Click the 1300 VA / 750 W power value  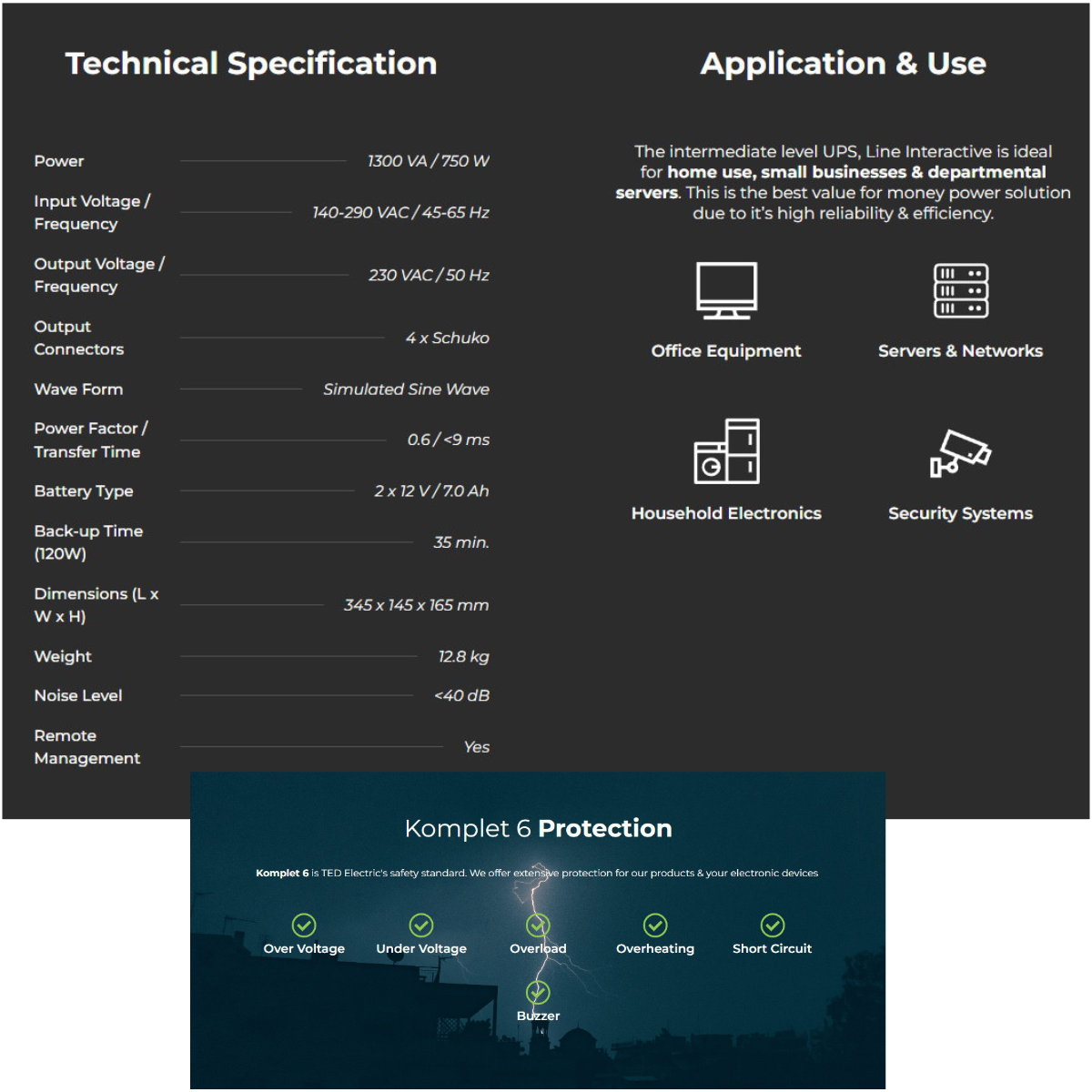point(428,161)
